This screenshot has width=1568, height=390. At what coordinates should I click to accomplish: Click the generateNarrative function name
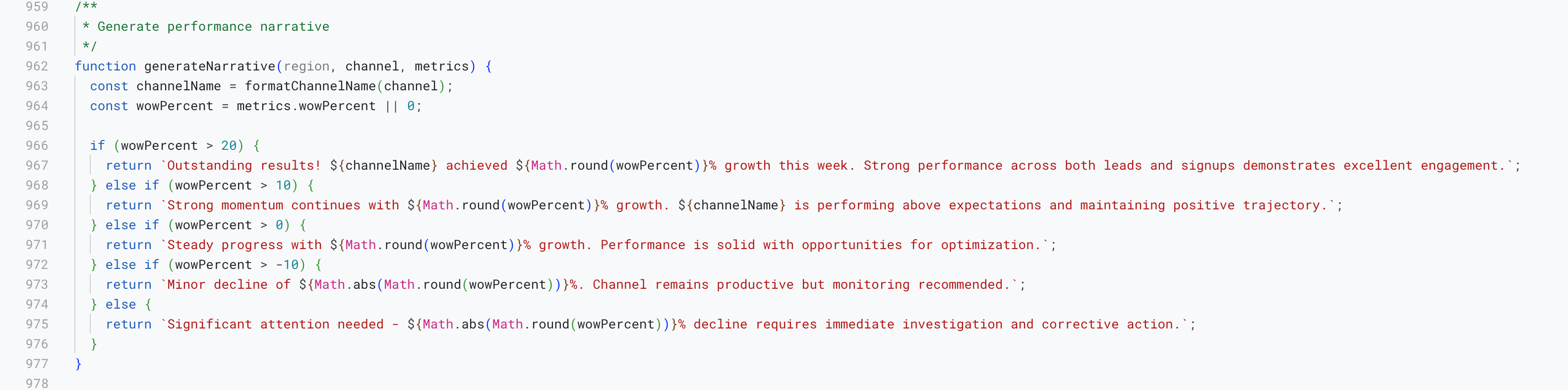coord(209,66)
